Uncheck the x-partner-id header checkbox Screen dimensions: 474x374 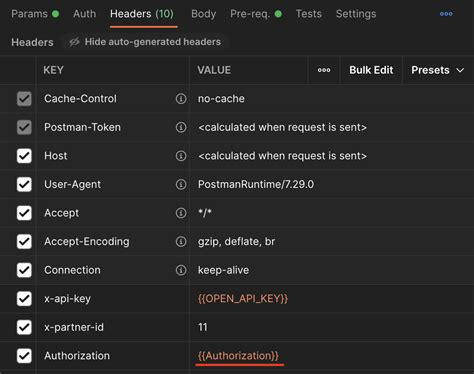tap(24, 327)
